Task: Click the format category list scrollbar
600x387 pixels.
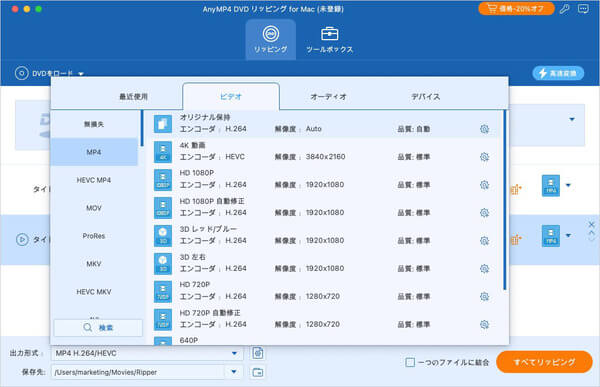Action: [142, 128]
